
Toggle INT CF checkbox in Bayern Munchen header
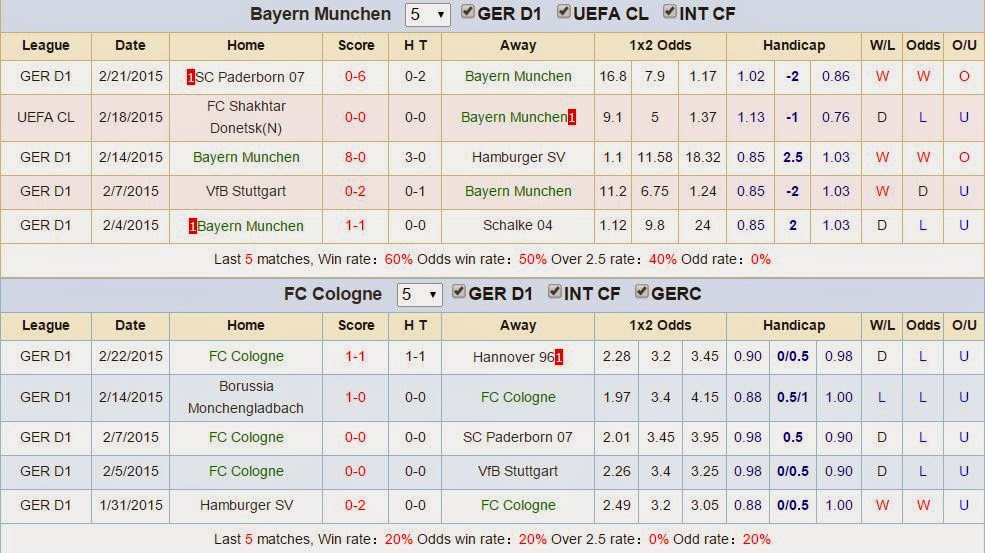(669, 13)
